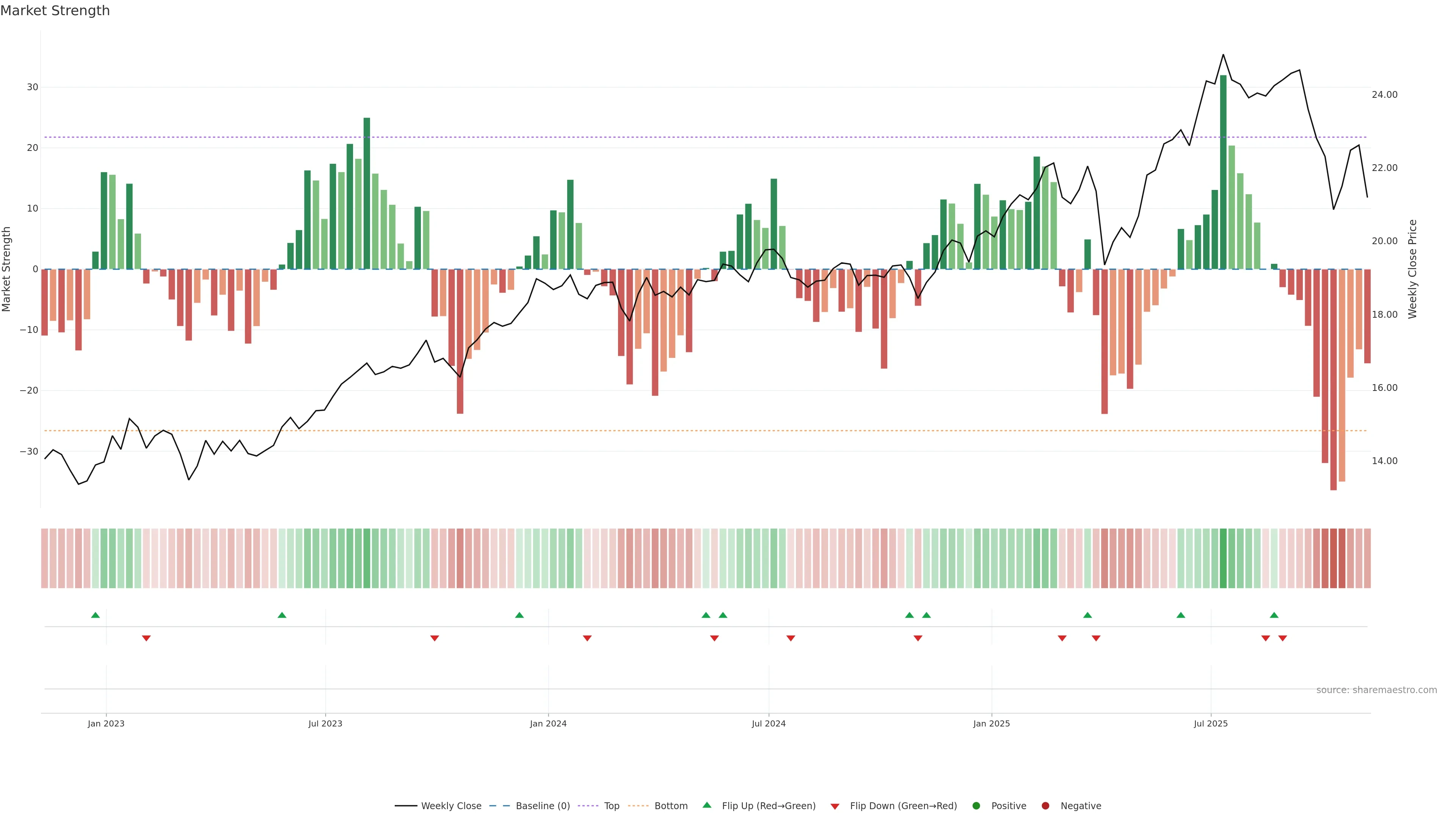Click the Weekly Close Price axis title

[1412, 269]
